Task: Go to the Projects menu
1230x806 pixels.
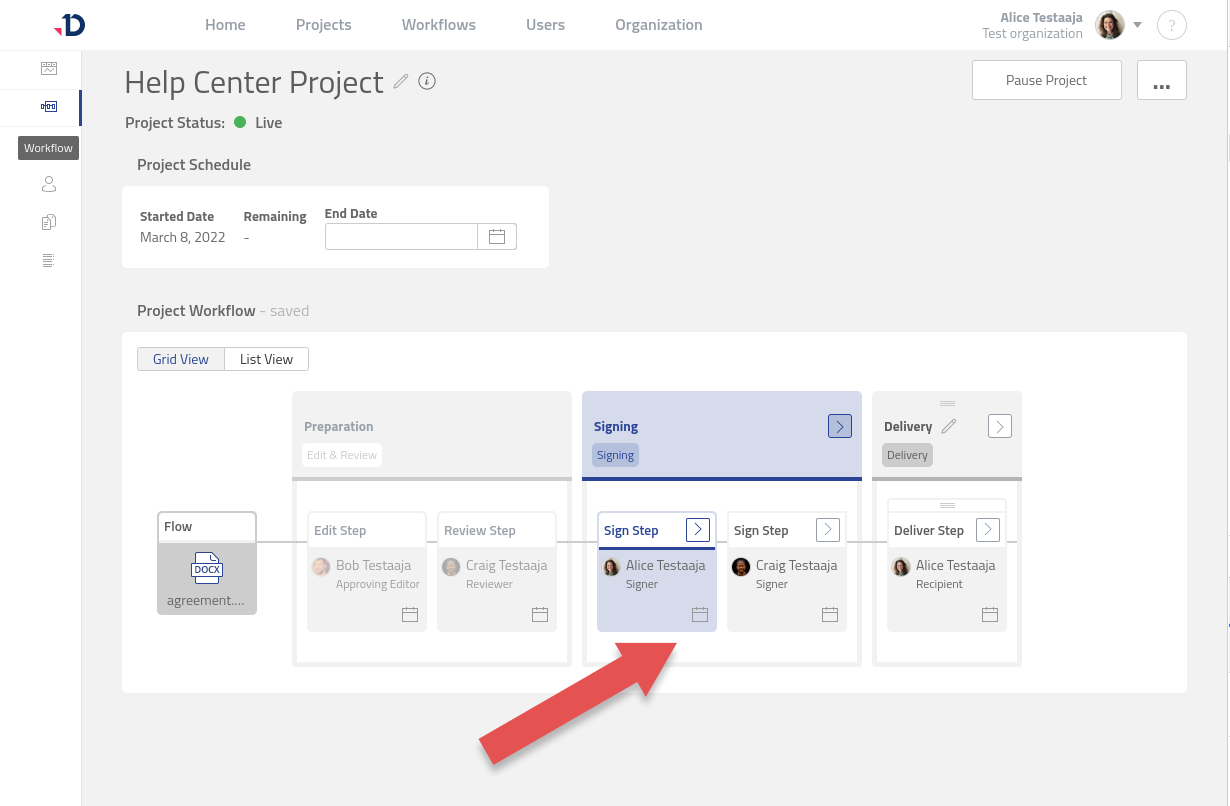Action: click(x=323, y=25)
